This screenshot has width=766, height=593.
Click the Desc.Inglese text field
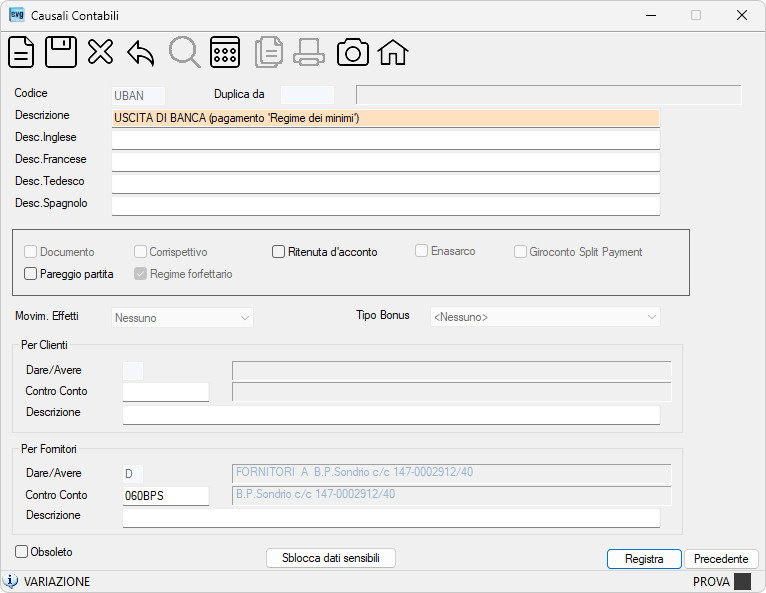point(386,140)
